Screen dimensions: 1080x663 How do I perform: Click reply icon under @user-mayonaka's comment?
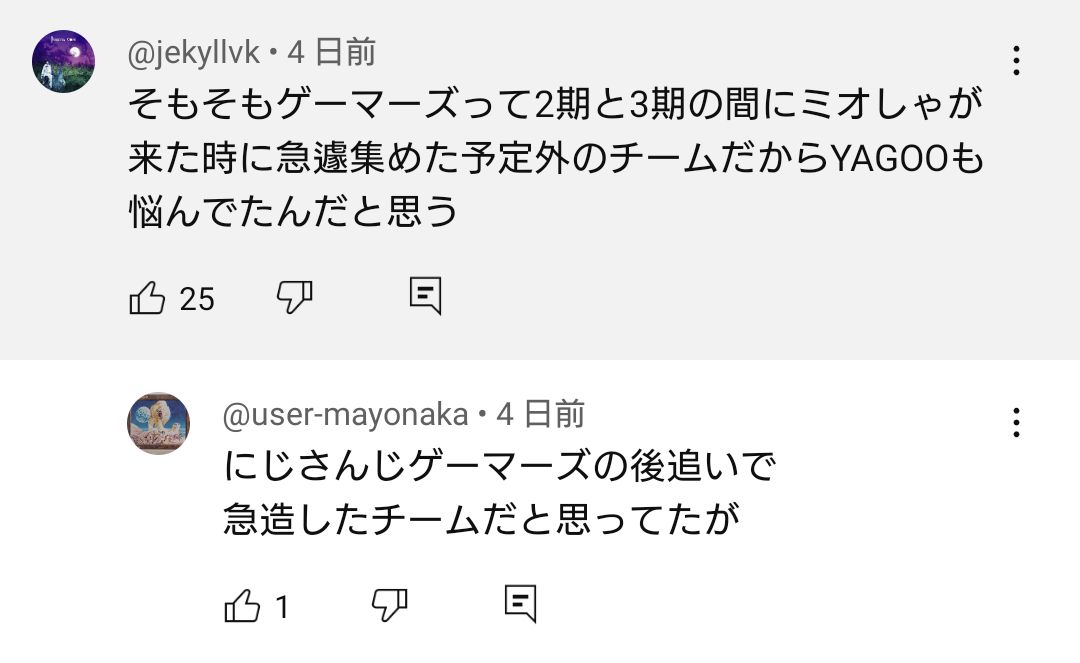pos(521,603)
